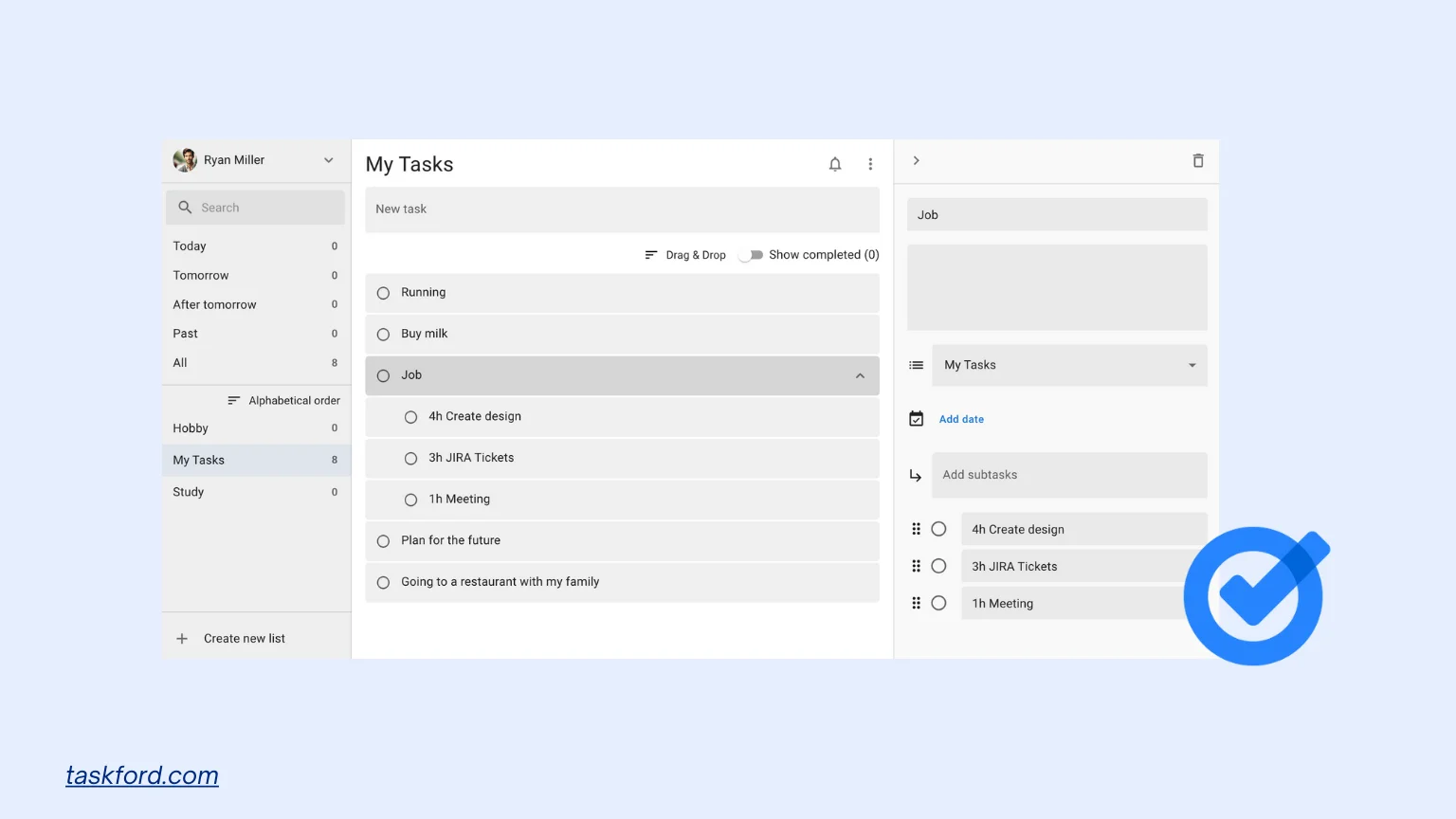
Task: Check off the Buy milk task
Action: 383,335
